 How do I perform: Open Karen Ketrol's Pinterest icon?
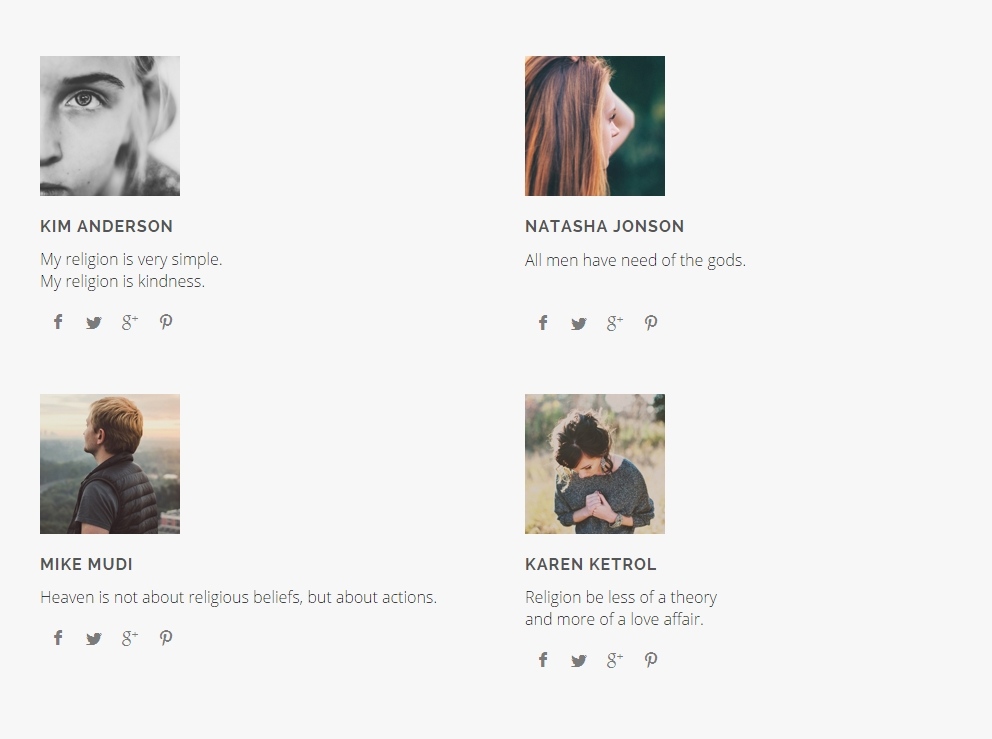[x=651, y=660]
